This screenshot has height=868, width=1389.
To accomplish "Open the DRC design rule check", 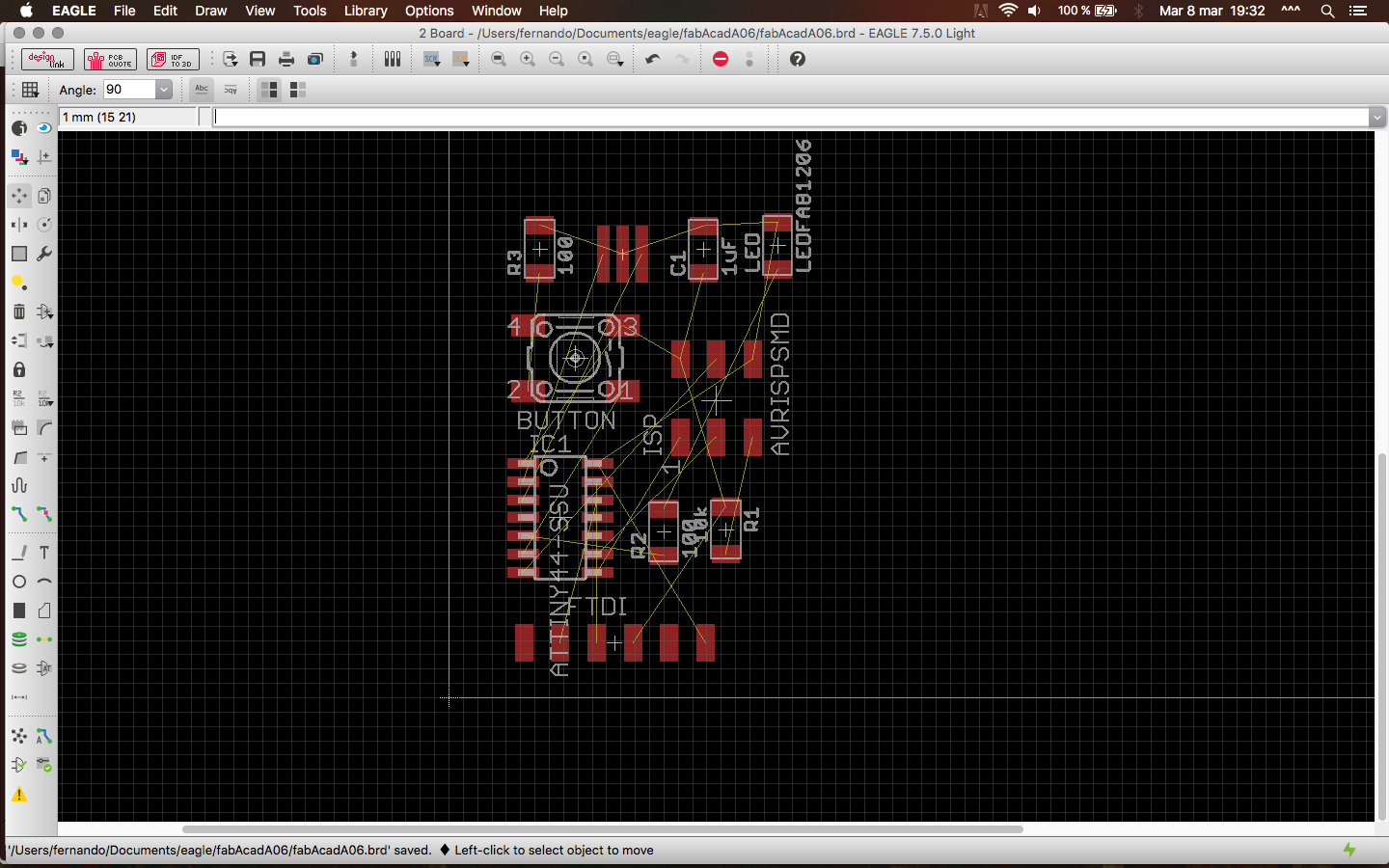I will (x=44, y=765).
